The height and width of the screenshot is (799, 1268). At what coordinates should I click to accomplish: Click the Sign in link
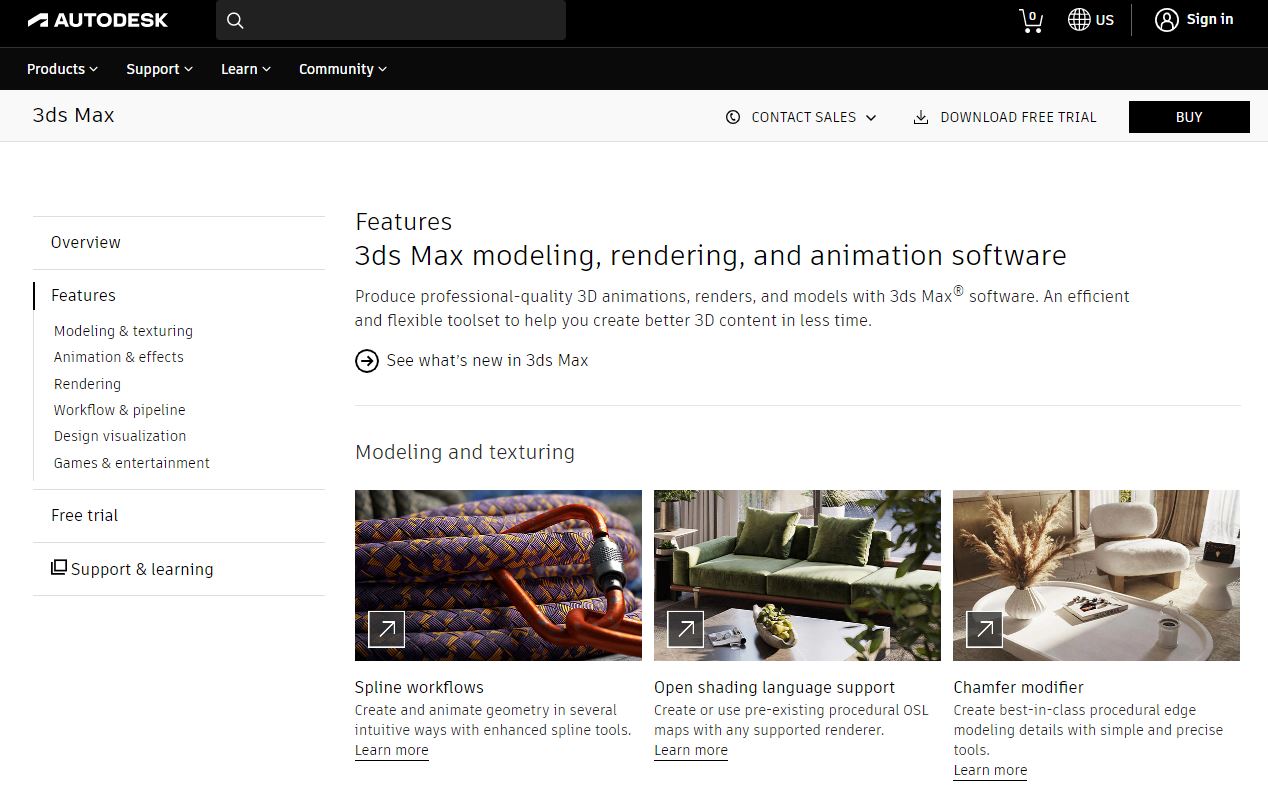(x=1210, y=19)
